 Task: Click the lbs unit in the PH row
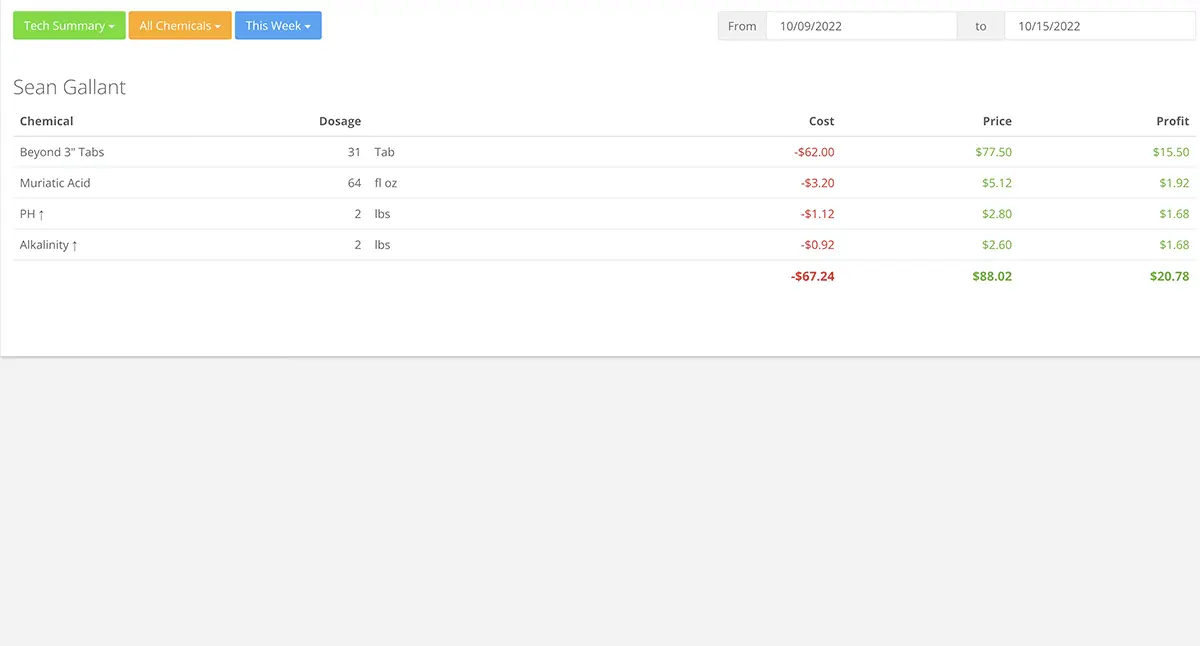382,214
